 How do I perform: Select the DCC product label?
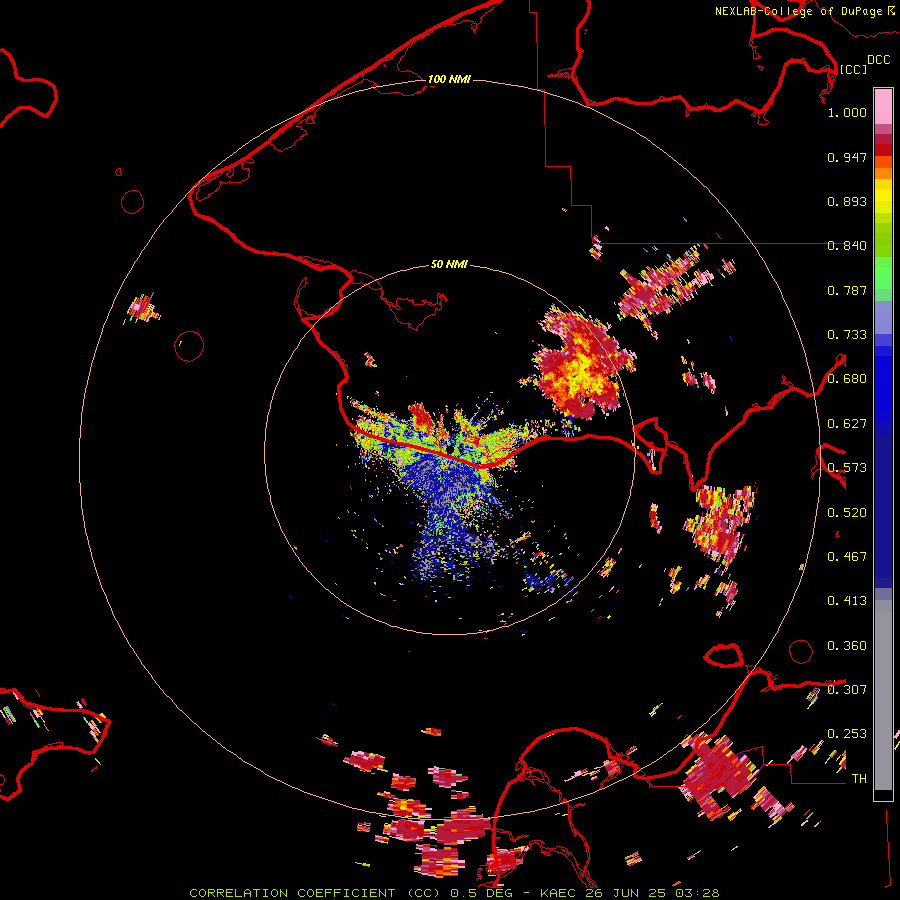coord(878,60)
